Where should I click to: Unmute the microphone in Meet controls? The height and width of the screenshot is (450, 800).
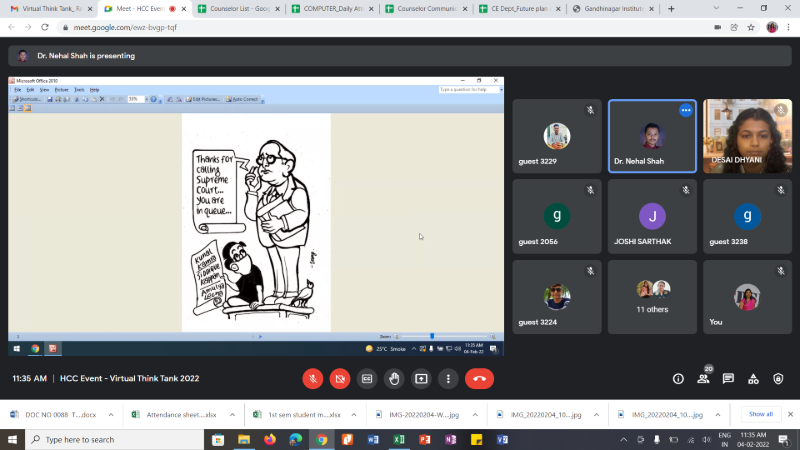coord(313,379)
